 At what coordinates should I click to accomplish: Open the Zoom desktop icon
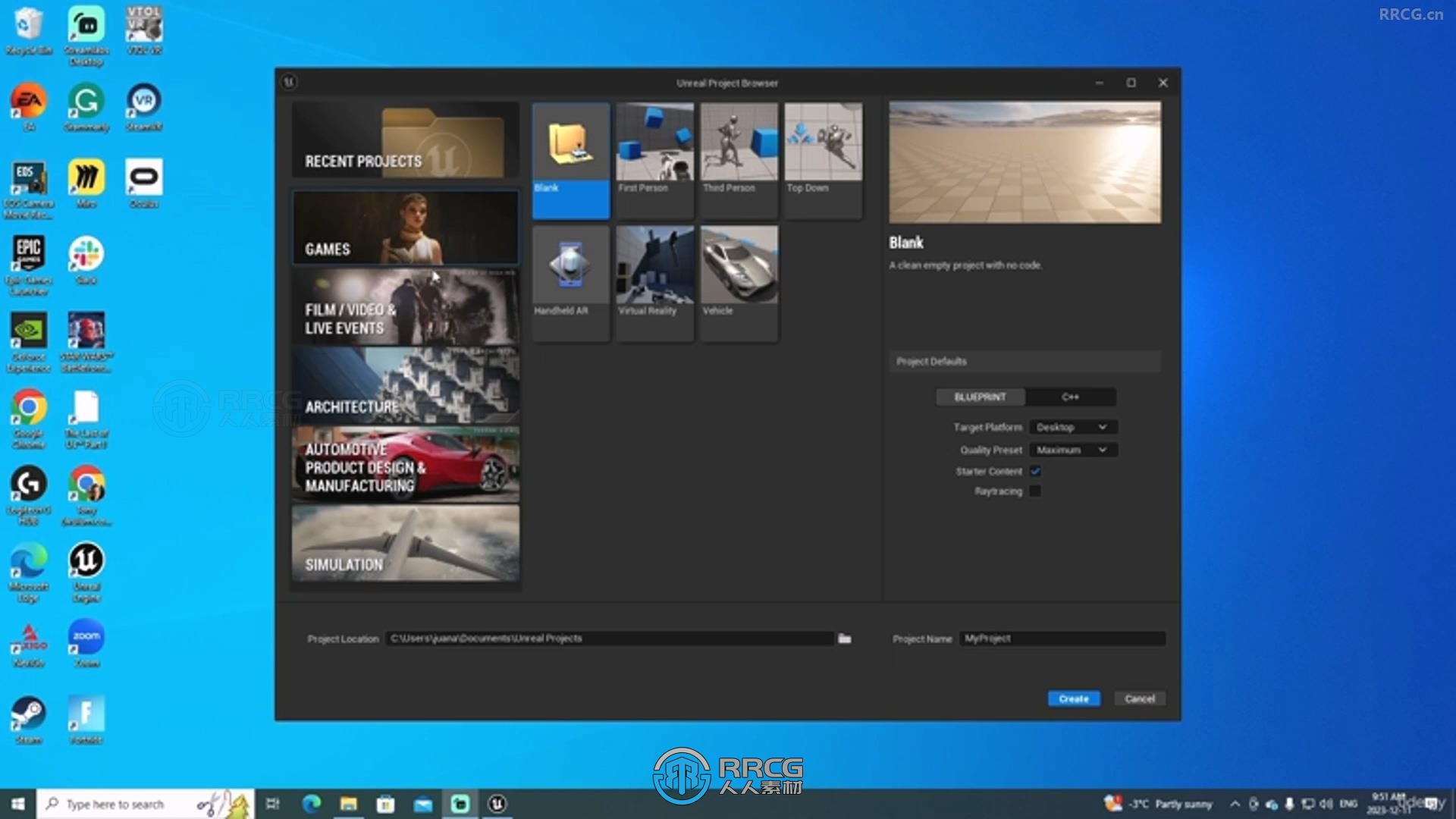click(x=86, y=644)
